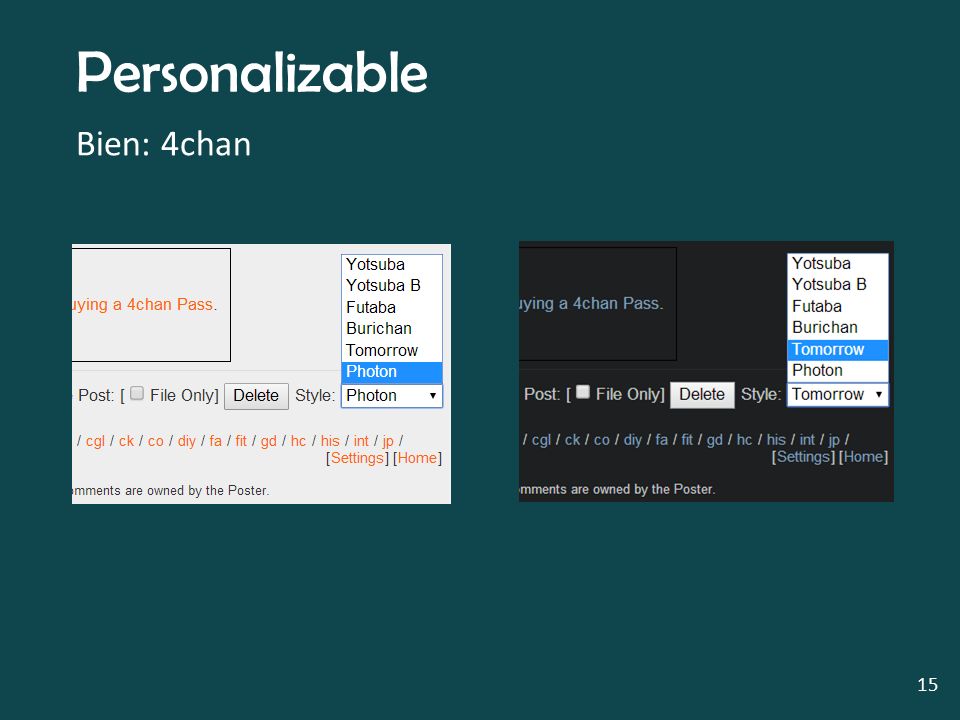The width and height of the screenshot is (960, 720).
Task: Tick File Only checkbox in dark theme screenshot
Action: click(x=583, y=392)
